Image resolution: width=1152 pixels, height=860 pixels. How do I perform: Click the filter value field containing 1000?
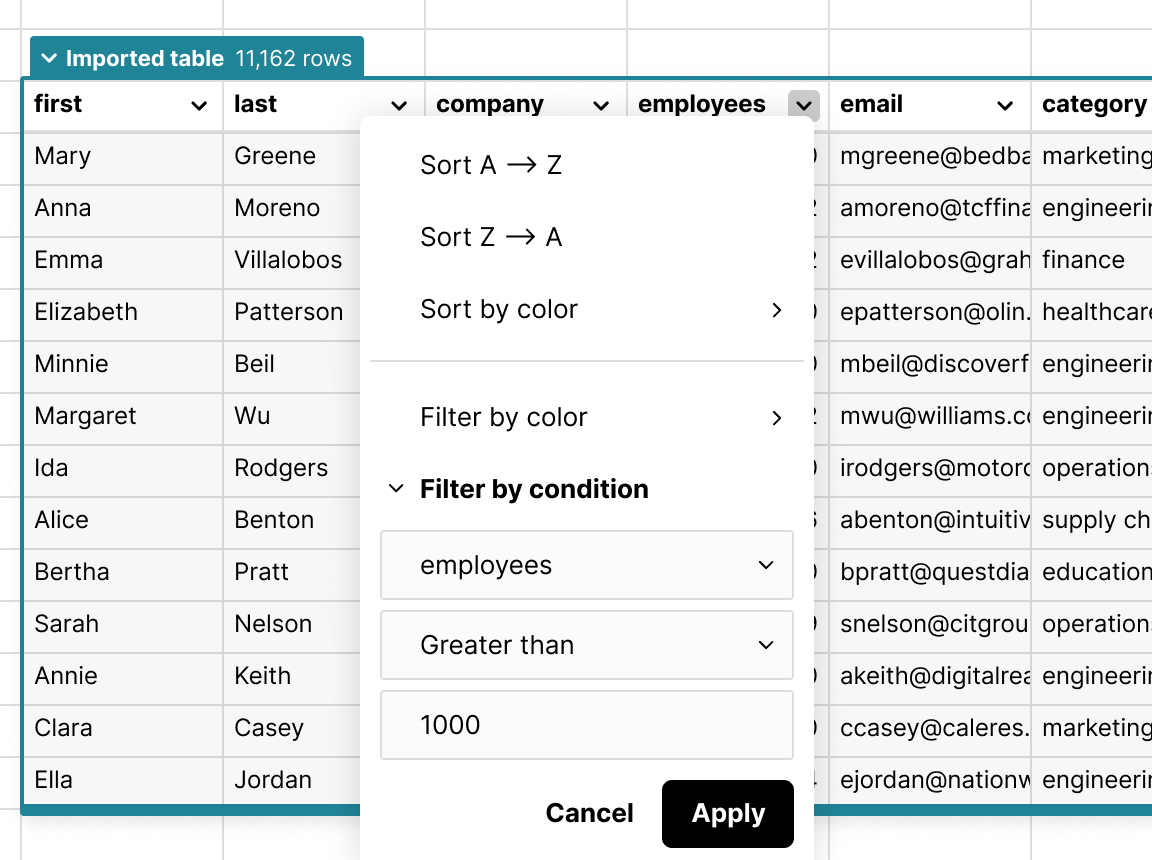pyautogui.click(x=586, y=725)
